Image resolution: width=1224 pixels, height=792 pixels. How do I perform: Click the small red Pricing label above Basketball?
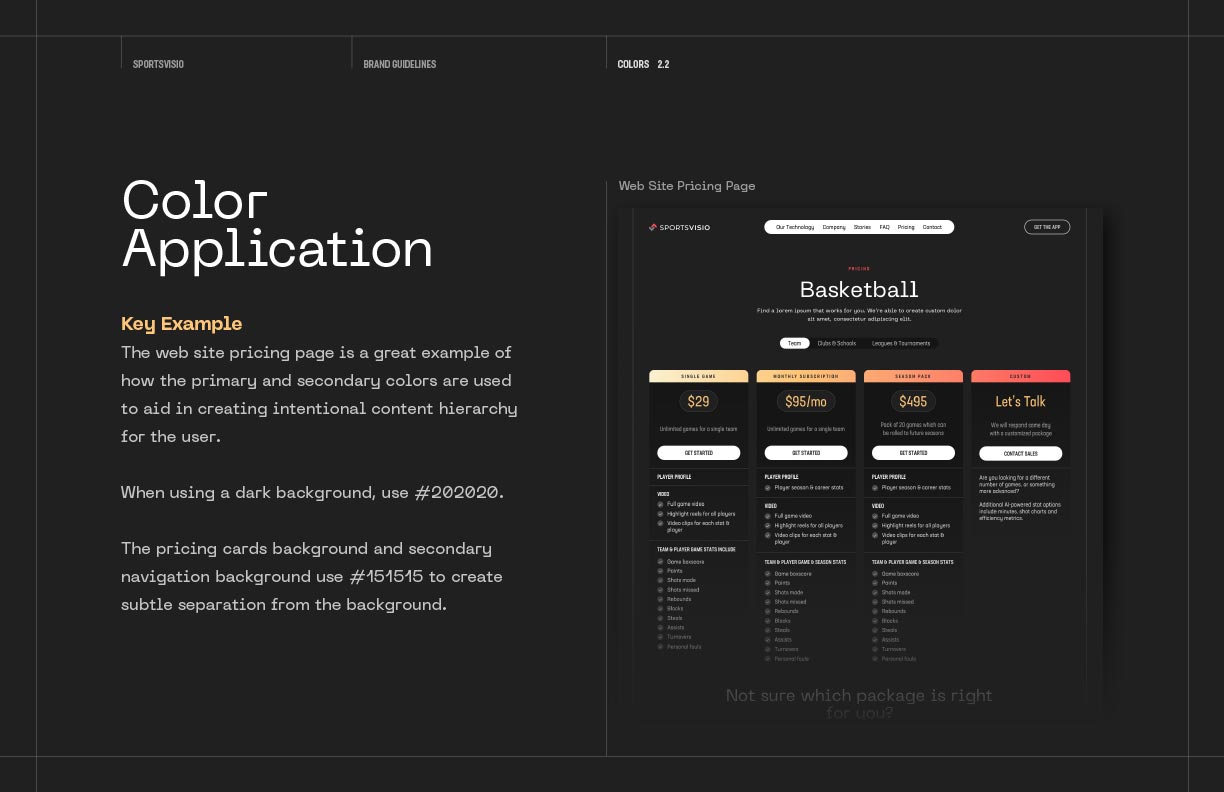tap(859, 269)
